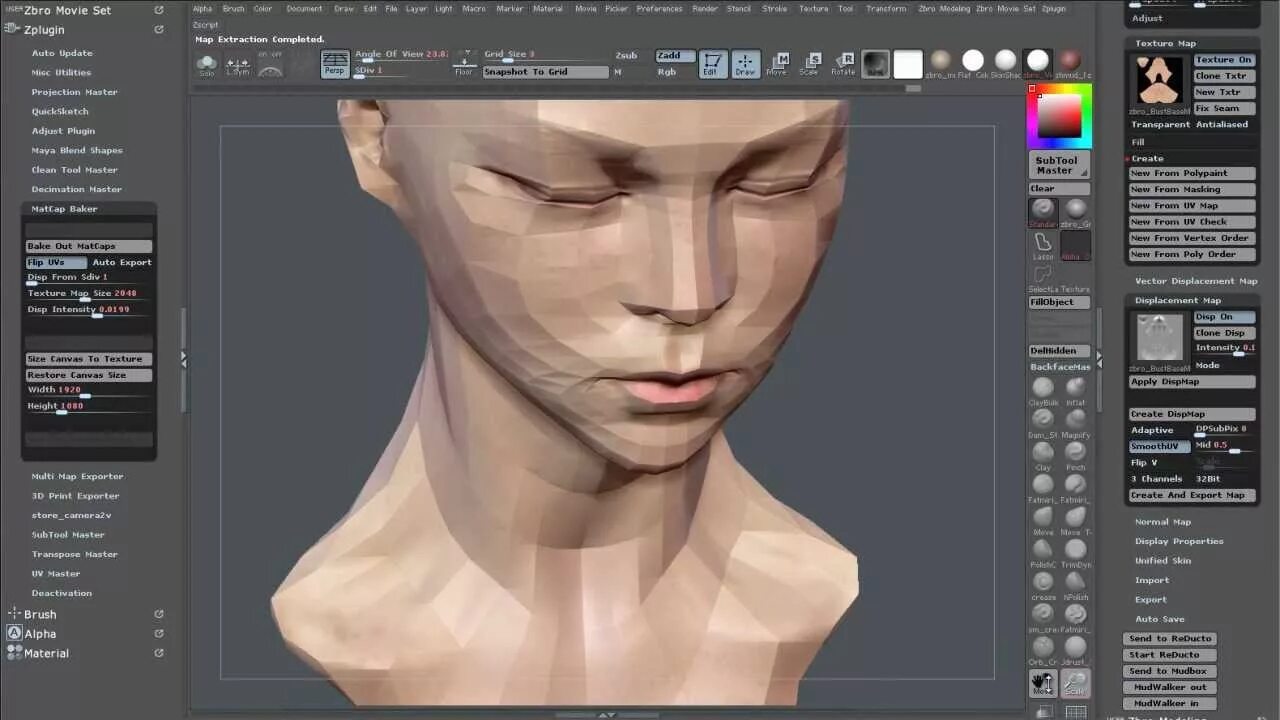1280x720 pixels.
Task: Choose the TrimDynamic brush
Action: [1075, 552]
